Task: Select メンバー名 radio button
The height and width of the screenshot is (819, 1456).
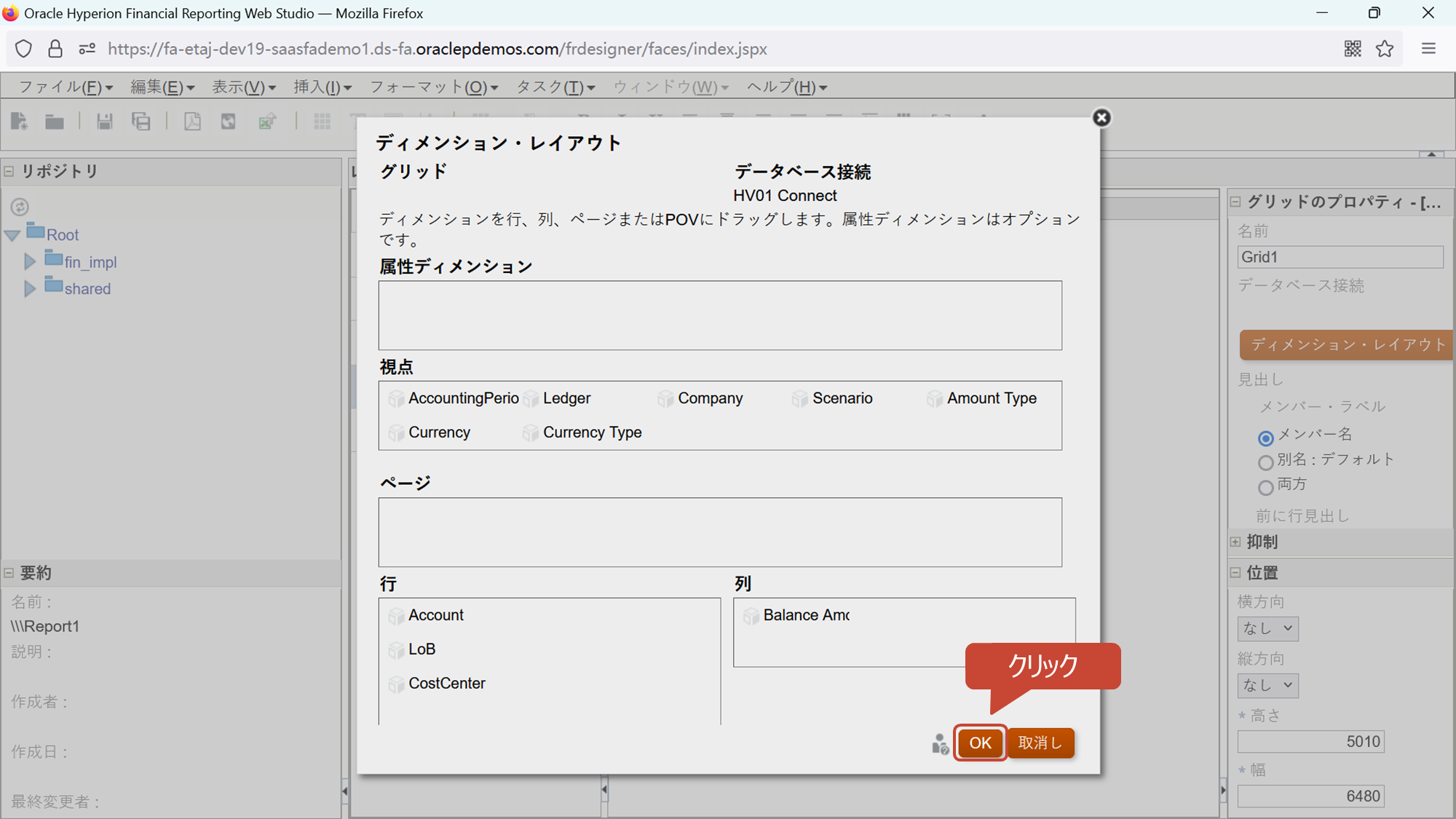Action: [x=1265, y=438]
